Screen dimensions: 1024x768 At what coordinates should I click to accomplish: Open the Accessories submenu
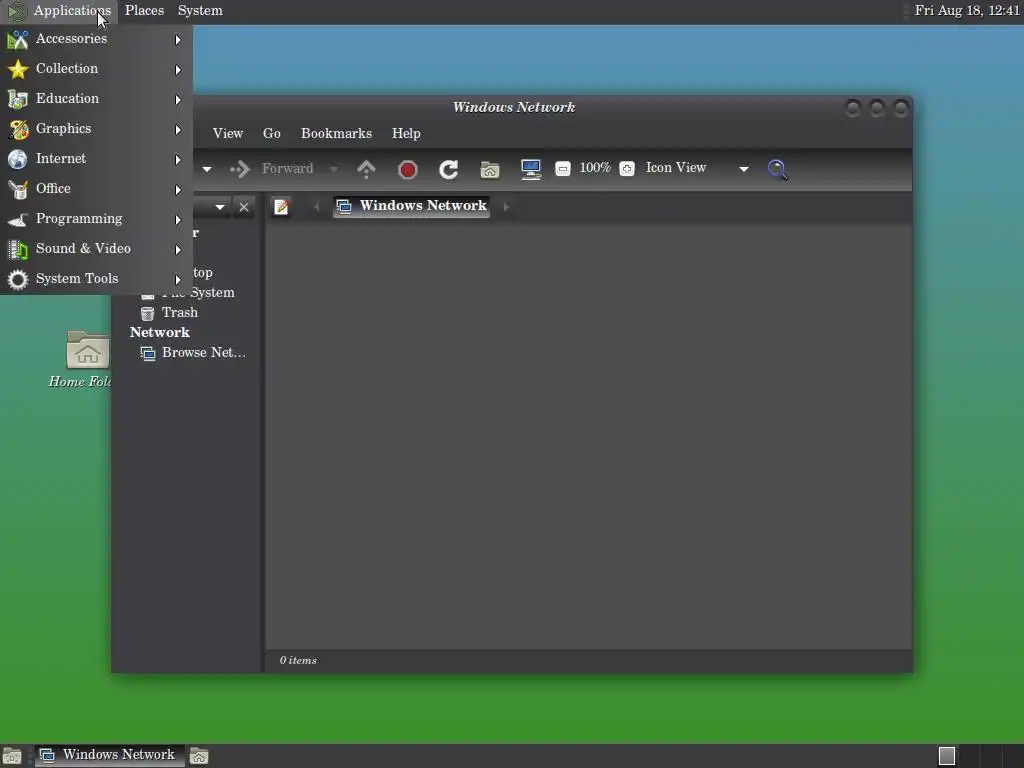pyautogui.click(x=96, y=39)
